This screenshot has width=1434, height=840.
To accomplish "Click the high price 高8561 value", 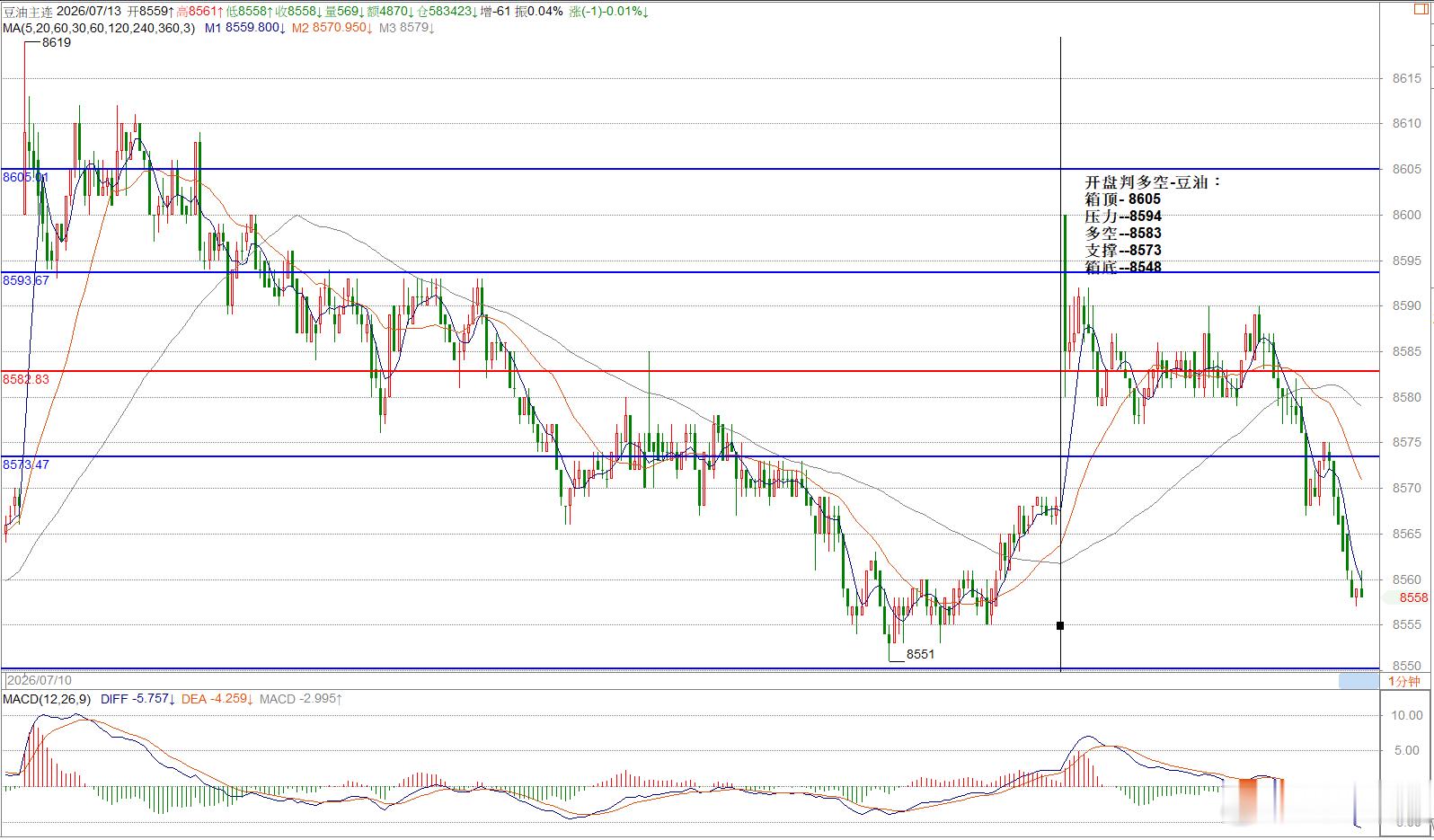I will coord(199,12).
